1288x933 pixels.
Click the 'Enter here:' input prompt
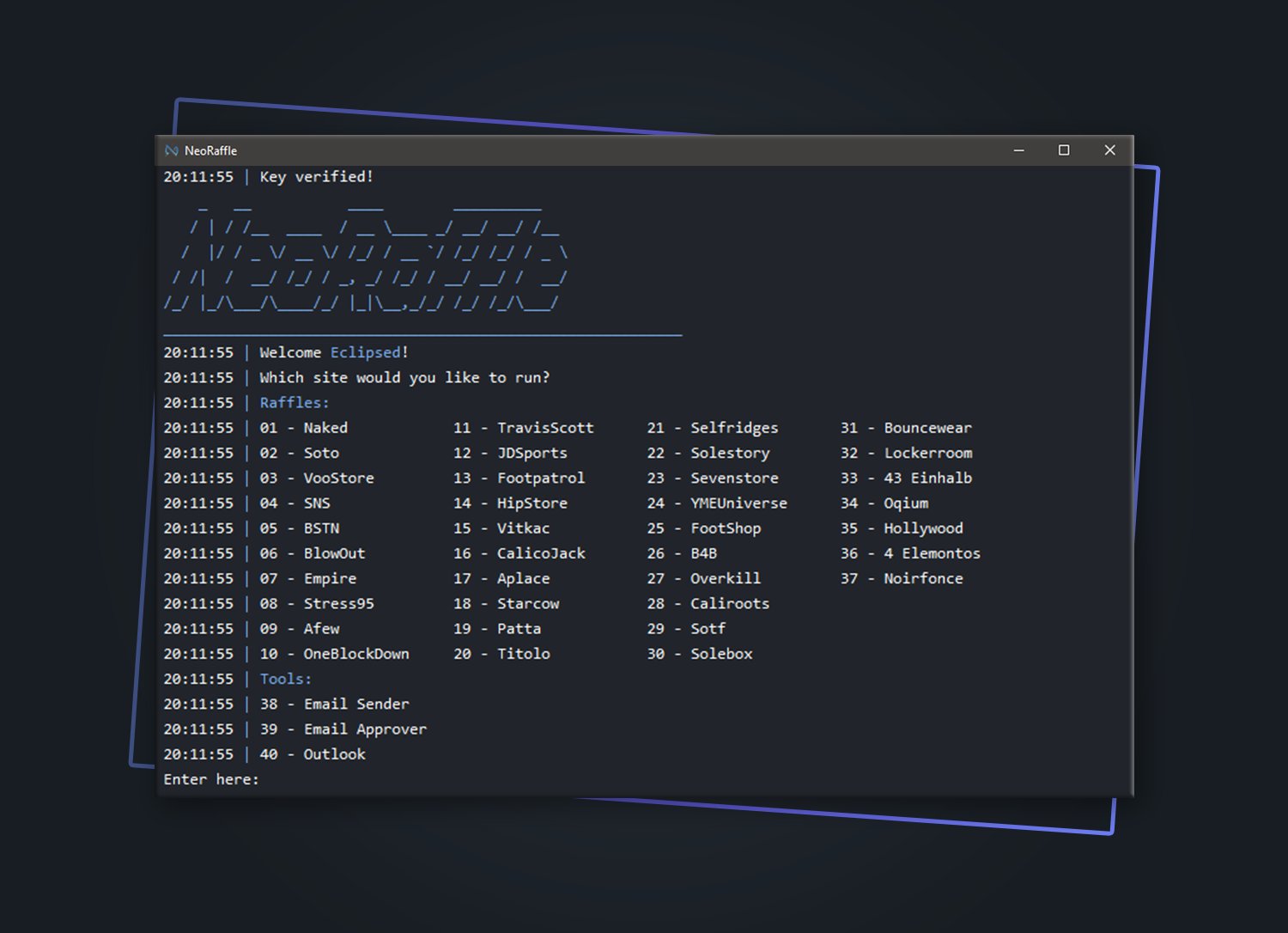pyautogui.click(x=211, y=779)
